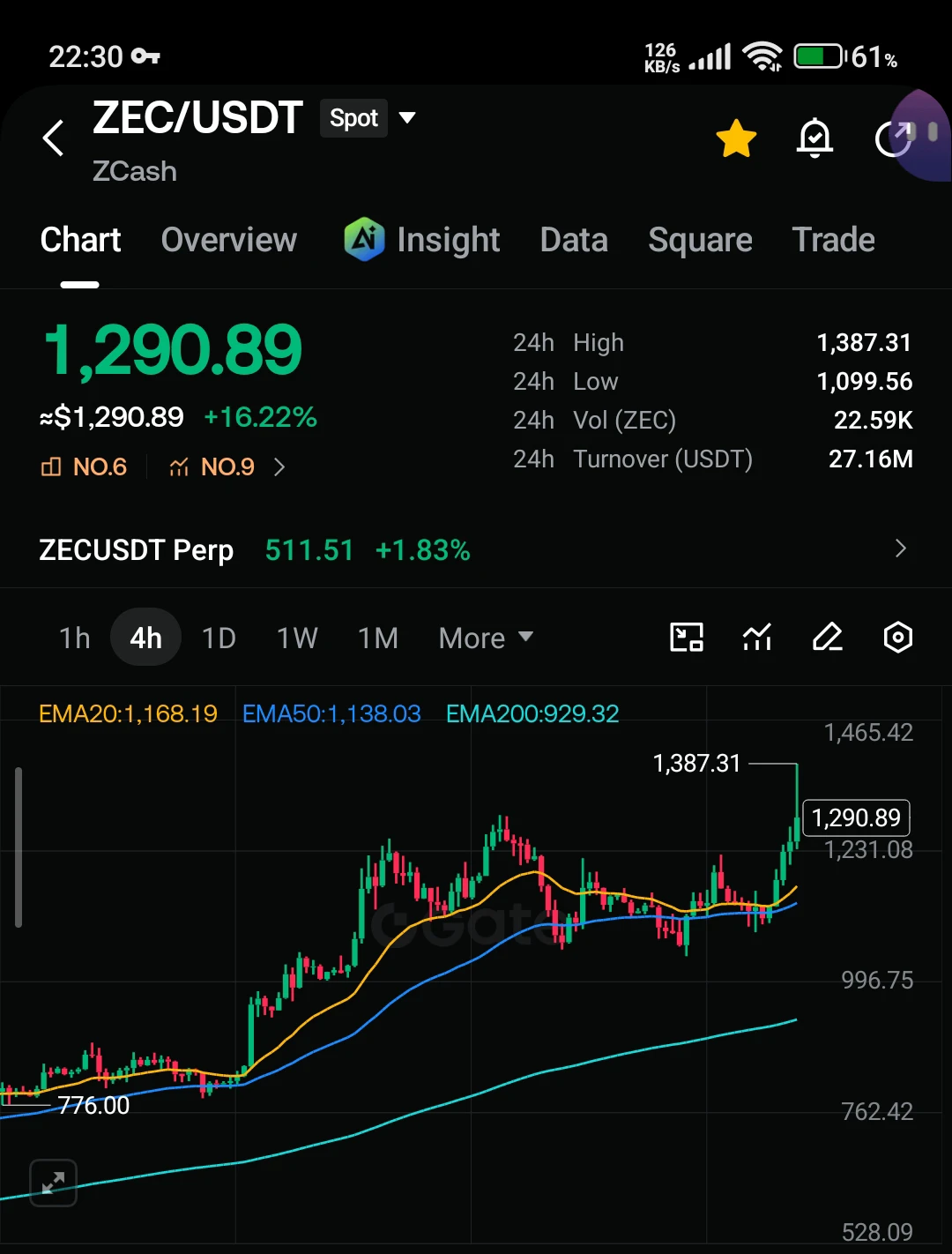Activate the drawing pencil tool
Screen dimensions: 952x1254
point(827,637)
